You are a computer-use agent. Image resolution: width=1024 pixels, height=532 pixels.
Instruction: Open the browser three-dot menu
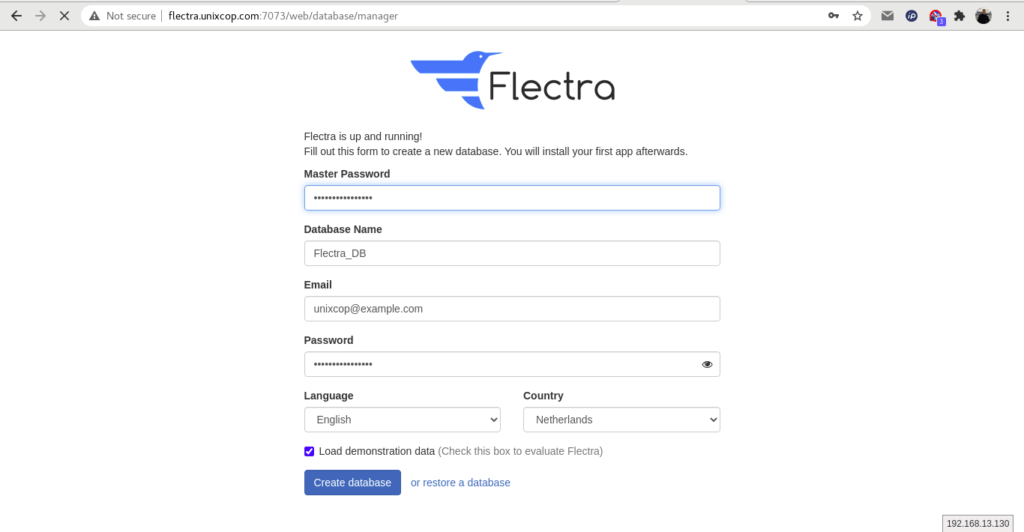(1008, 16)
